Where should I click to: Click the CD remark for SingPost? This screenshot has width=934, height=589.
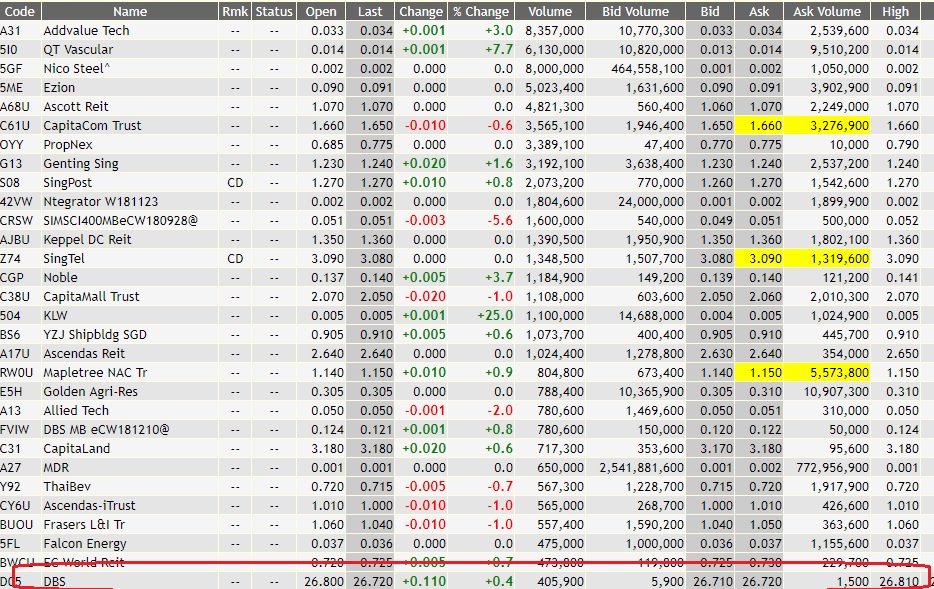click(x=235, y=183)
